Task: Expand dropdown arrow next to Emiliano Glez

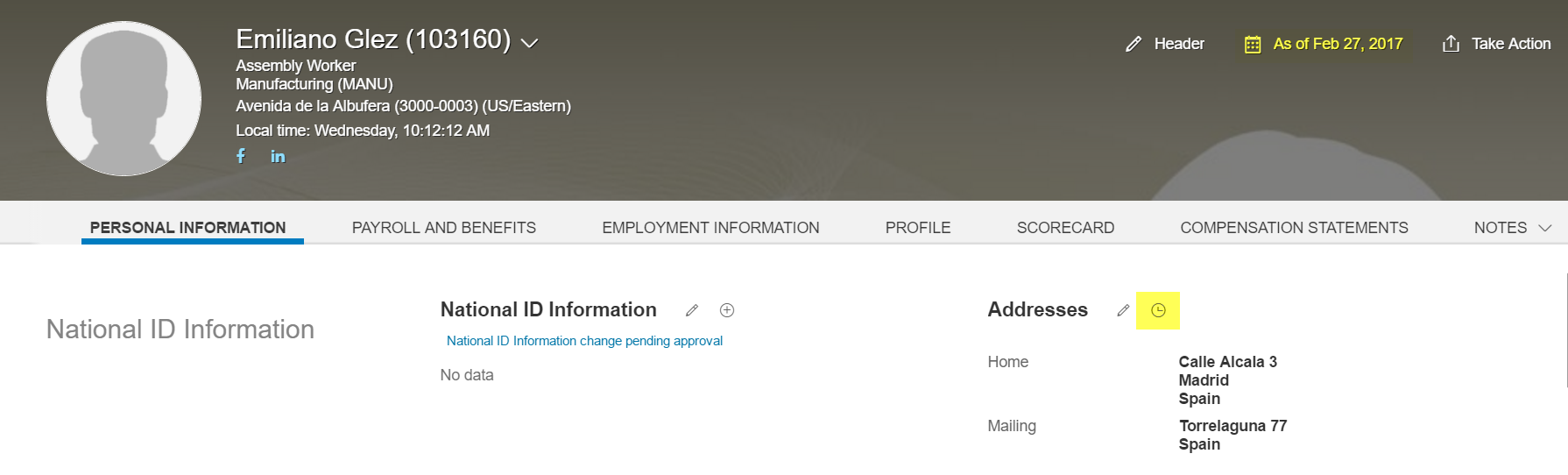Action: point(529,42)
